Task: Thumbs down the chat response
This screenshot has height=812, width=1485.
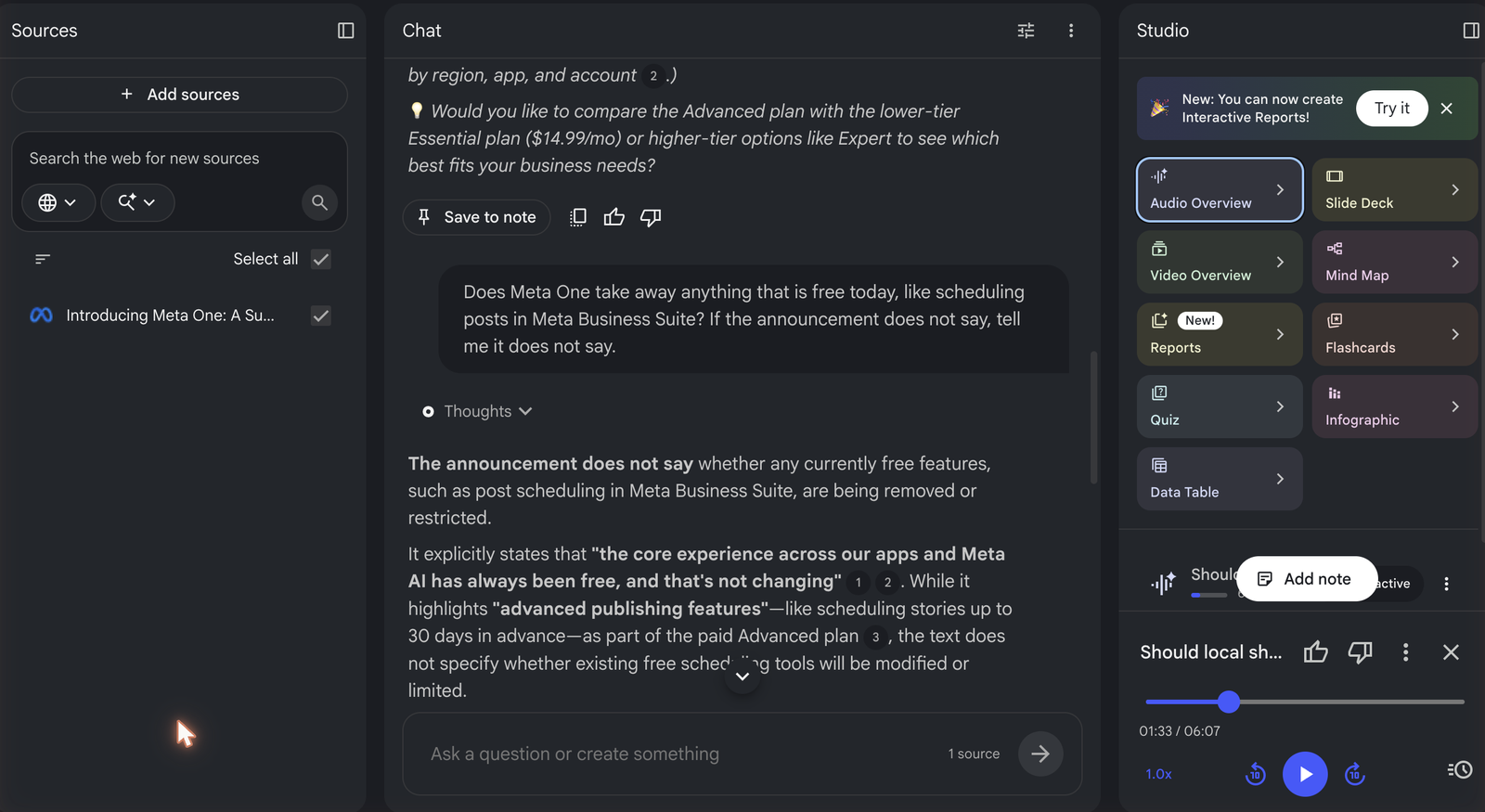Action: pyautogui.click(x=651, y=217)
